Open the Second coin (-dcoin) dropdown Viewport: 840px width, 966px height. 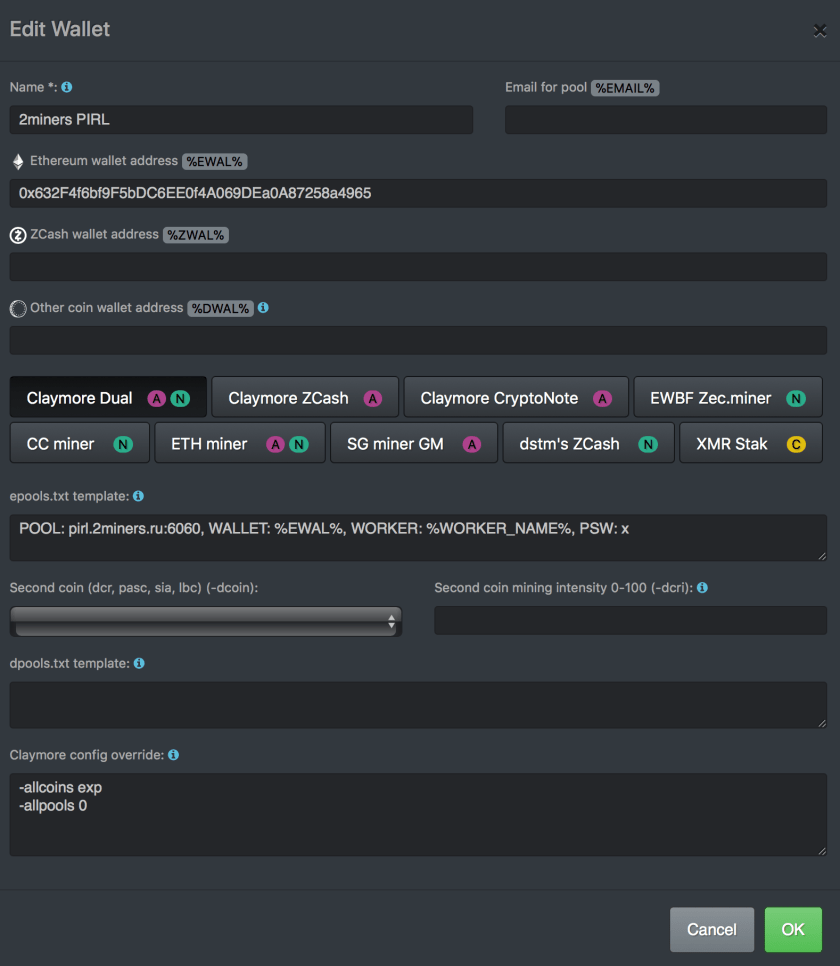pyautogui.click(x=206, y=621)
